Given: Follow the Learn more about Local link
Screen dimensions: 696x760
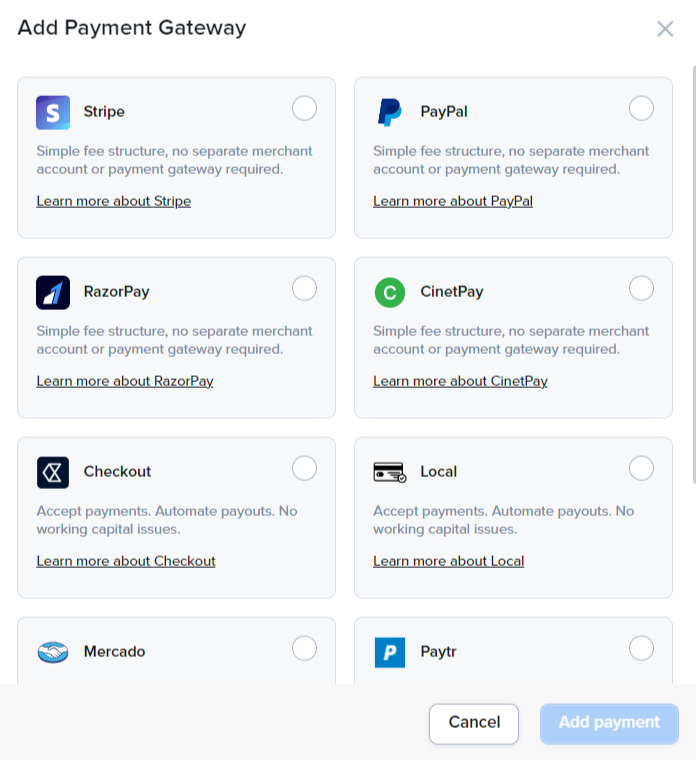Looking at the screenshot, I should pyautogui.click(x=449, y=561).
